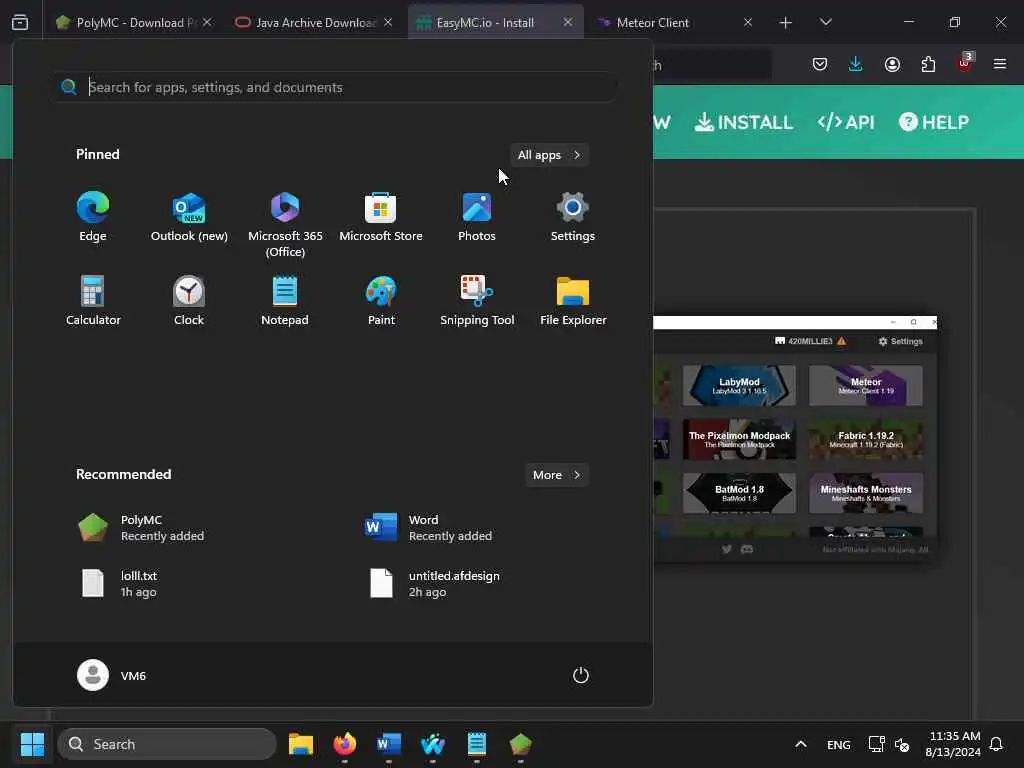Open notifications bell icon
Screen dimensions: 1024x768
tap(996, 744)
